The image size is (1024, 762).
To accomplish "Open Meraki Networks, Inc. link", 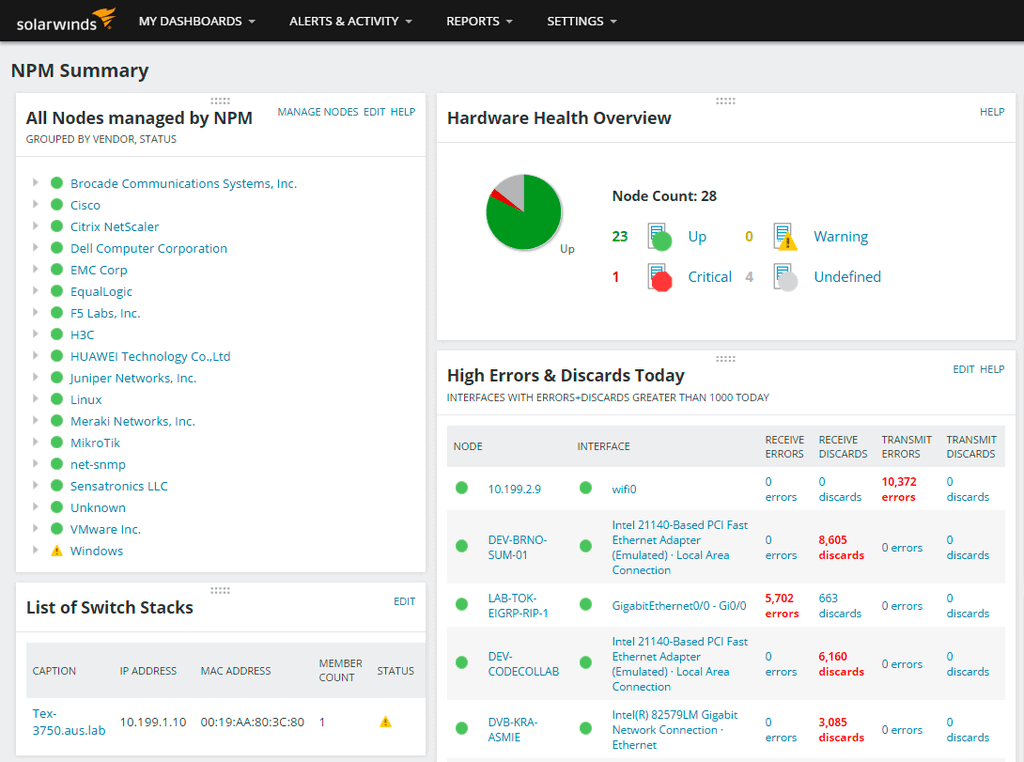I will (133, 421).
